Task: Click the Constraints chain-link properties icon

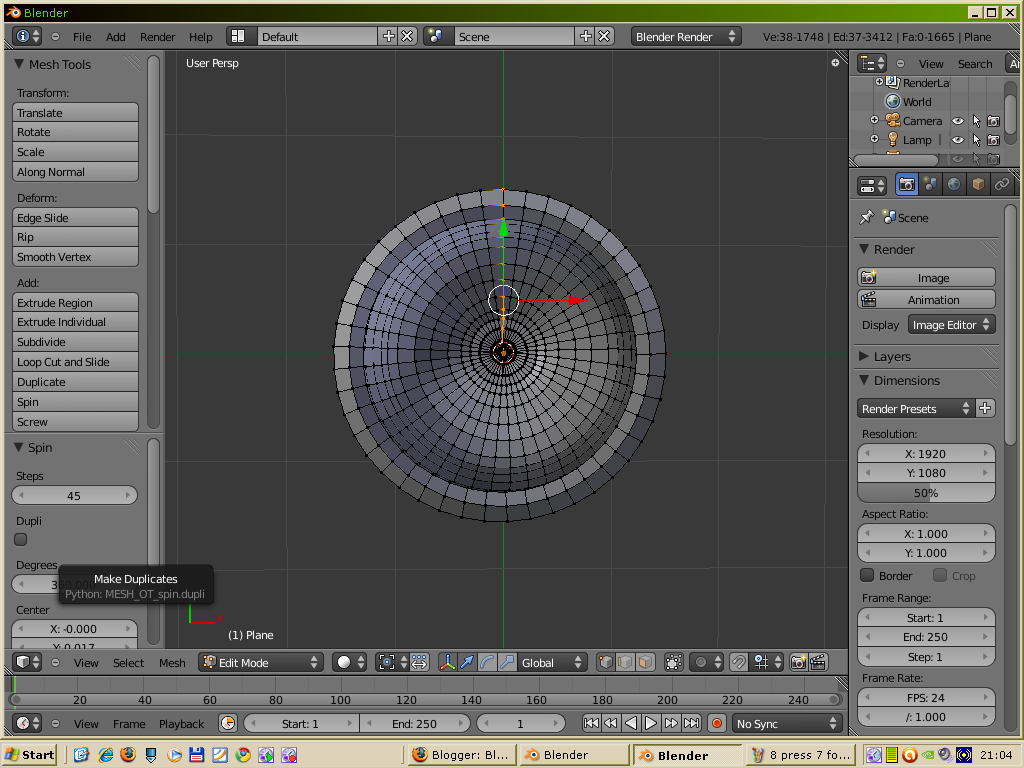Action: pyautogui.click(x=1002, y=184)
